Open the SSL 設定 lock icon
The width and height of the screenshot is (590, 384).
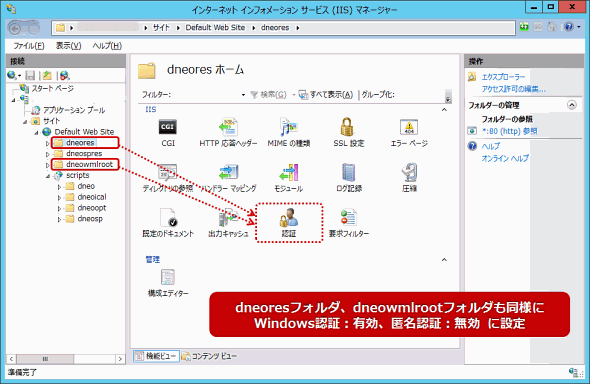click(347, 127)
